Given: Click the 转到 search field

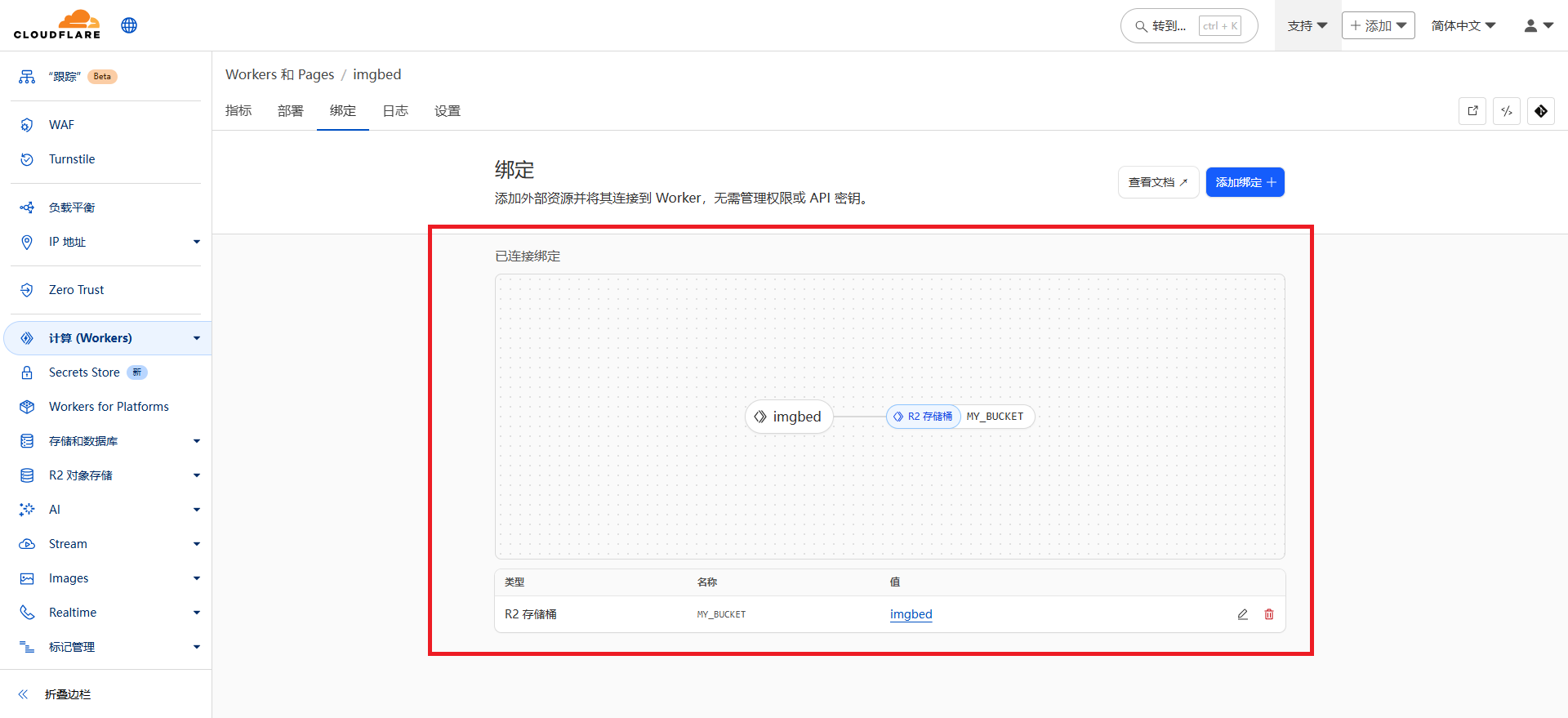Looking at the screenshot, I should (x=1188, y=26).
